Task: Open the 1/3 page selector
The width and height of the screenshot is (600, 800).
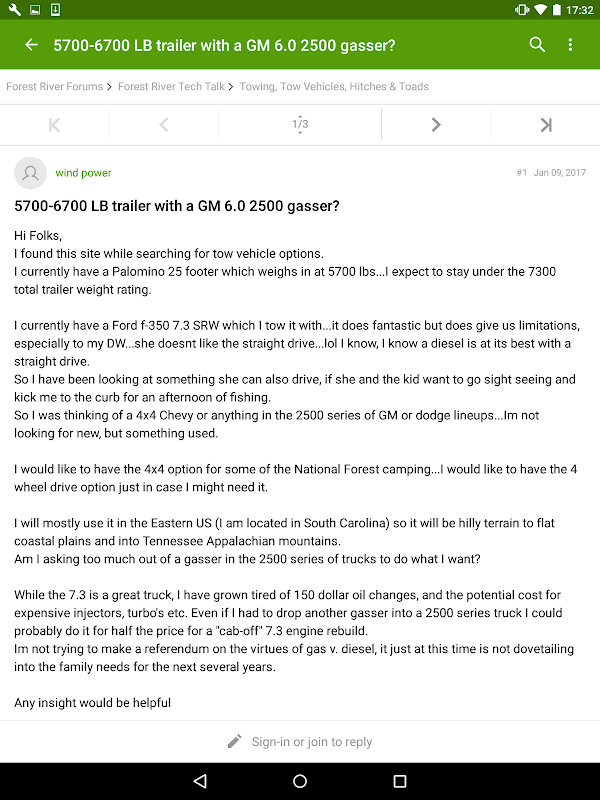Action: [300, 125]
